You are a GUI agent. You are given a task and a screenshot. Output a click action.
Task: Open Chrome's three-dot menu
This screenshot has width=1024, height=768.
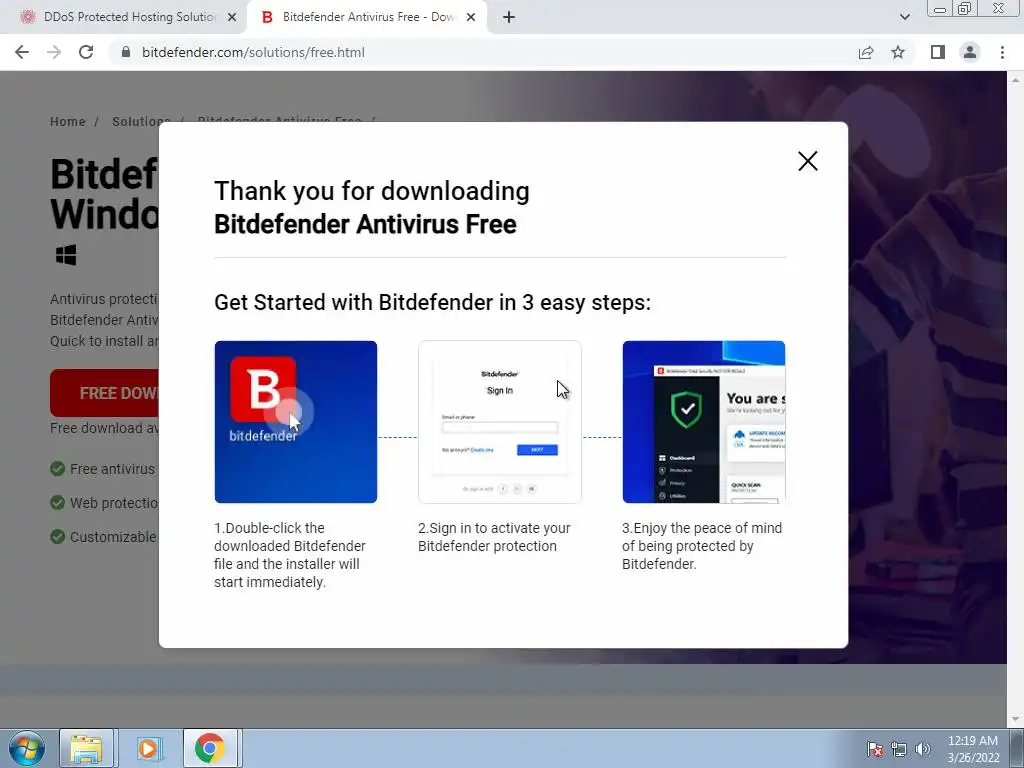coord(1002,52)
